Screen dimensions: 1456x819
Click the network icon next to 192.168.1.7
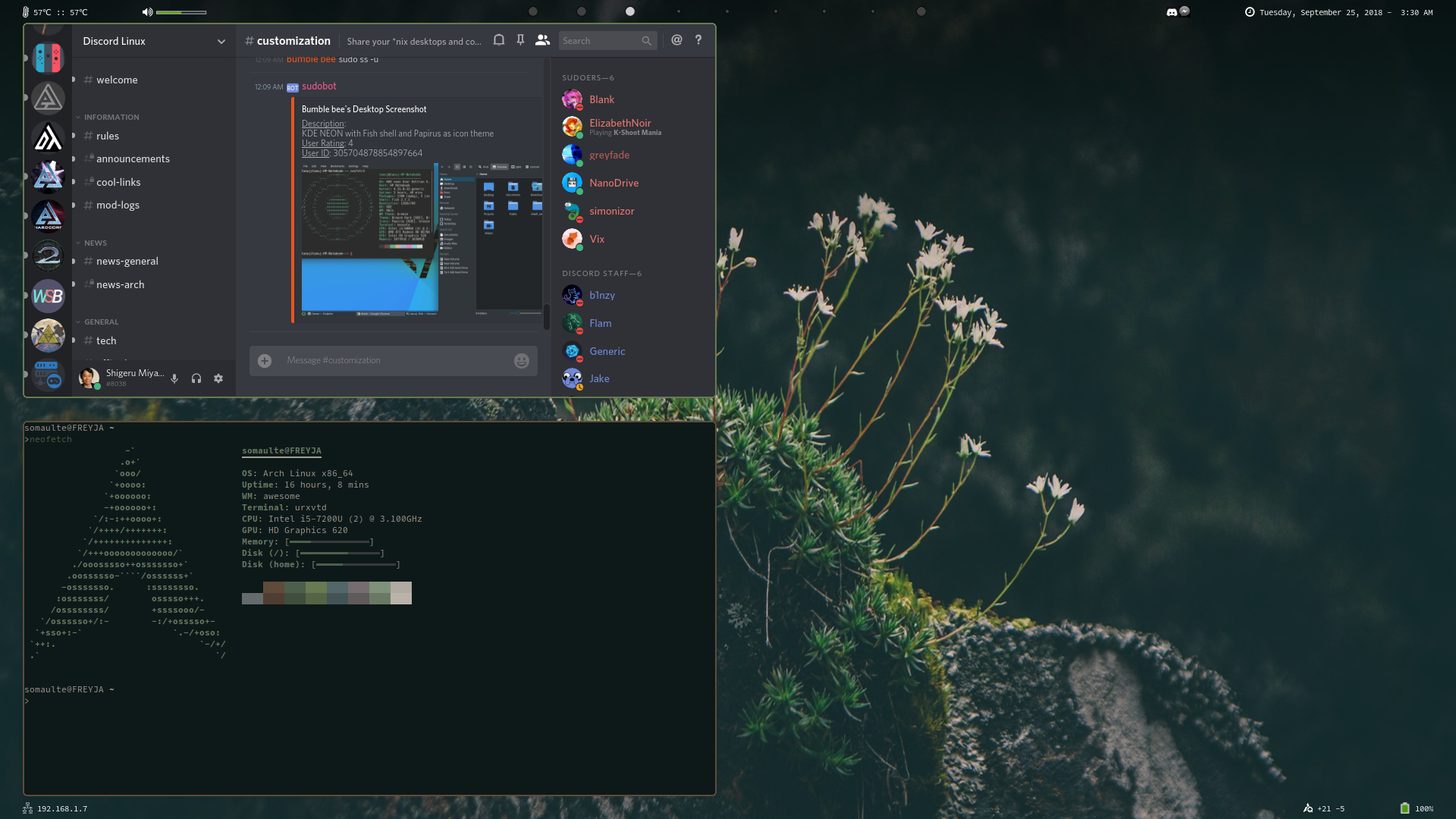pyautogui.click(x=27, y=808)
